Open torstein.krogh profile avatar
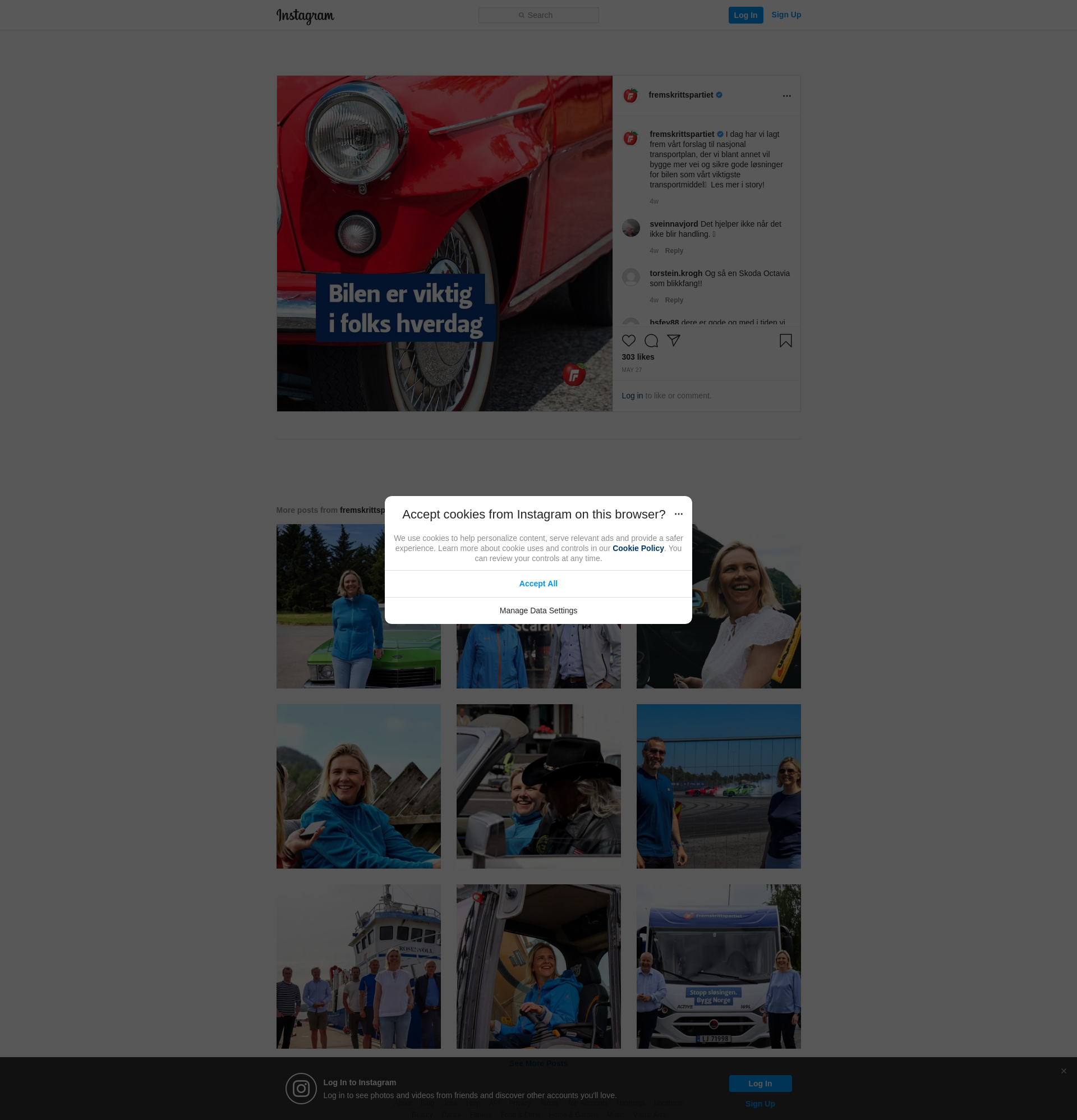Screen dimensions: 1077x1120 pos(630,277)
